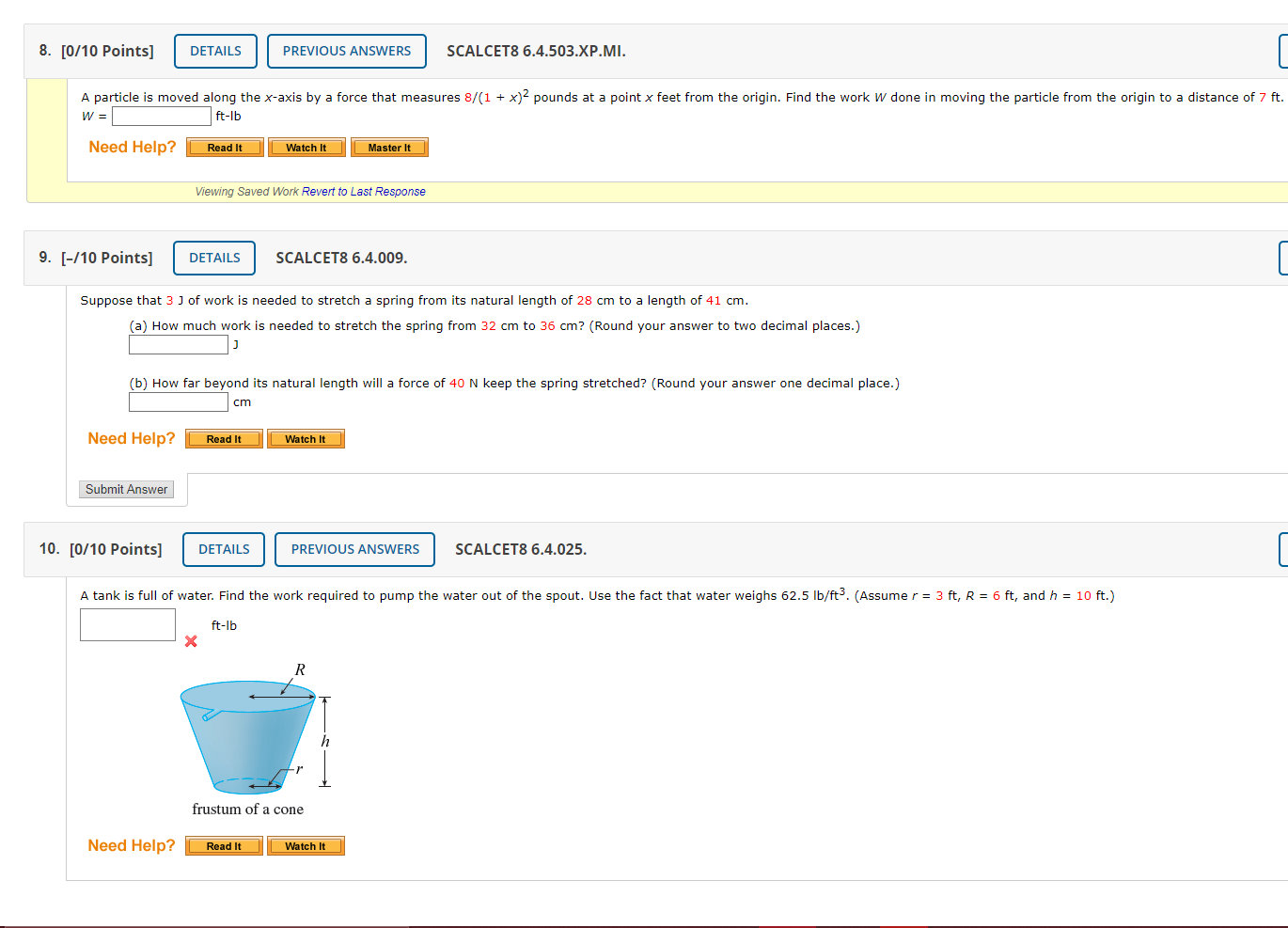Click Read It for the water tank problem
The width and height of the screenshot is (1288, 928).
[x=224, y=845]
